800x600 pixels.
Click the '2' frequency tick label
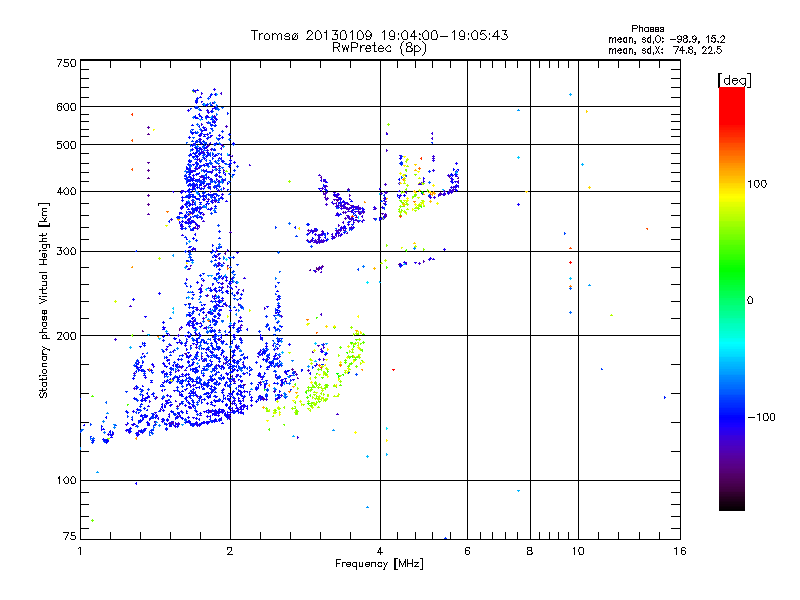[x=230, y=551]
